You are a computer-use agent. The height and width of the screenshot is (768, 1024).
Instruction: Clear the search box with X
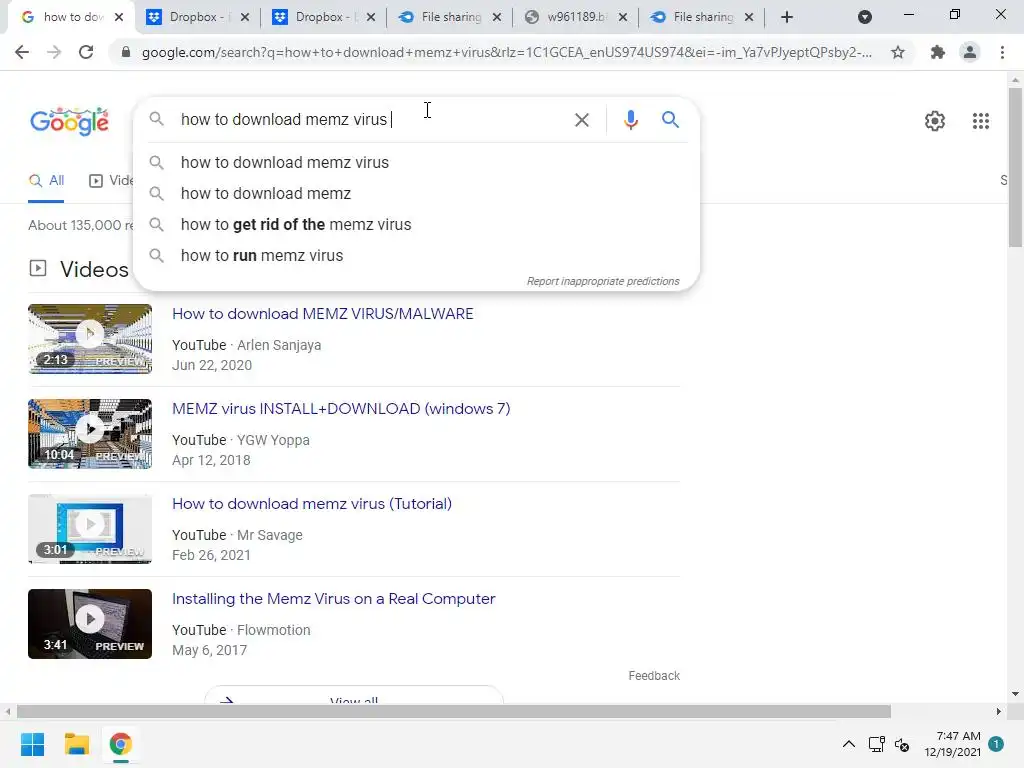581,120
